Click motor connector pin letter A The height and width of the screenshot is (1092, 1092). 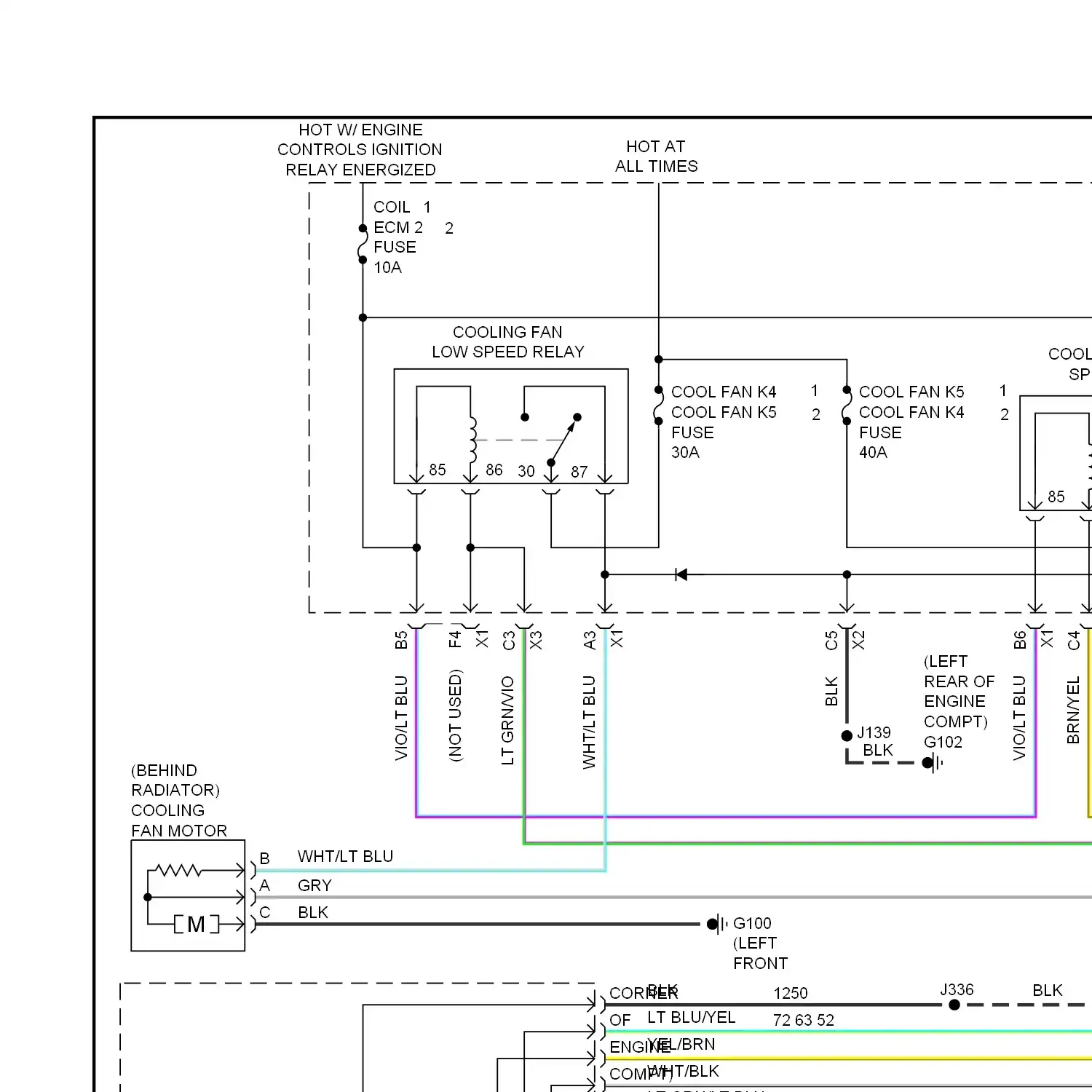265,886
